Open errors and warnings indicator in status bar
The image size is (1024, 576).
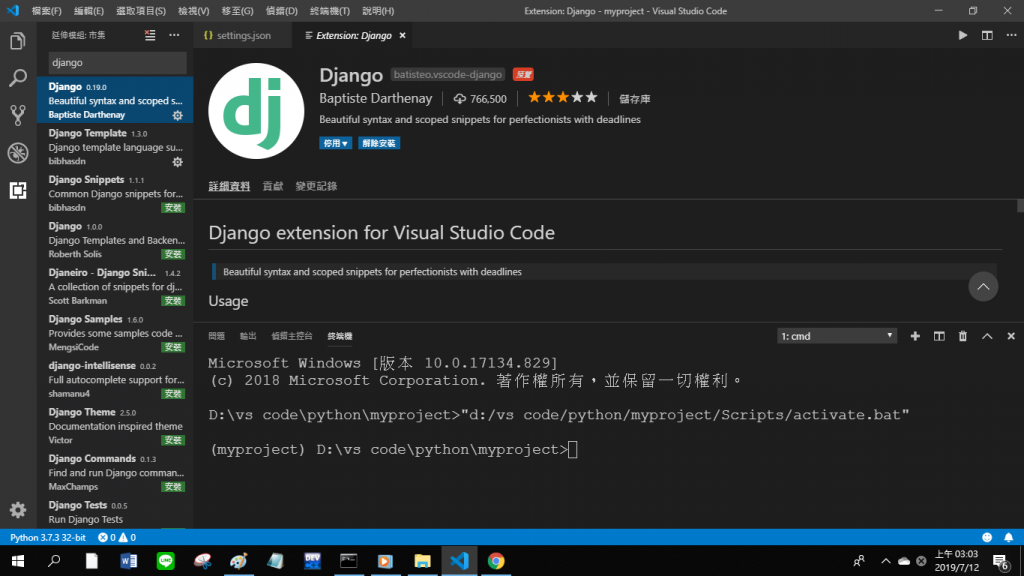117,537
